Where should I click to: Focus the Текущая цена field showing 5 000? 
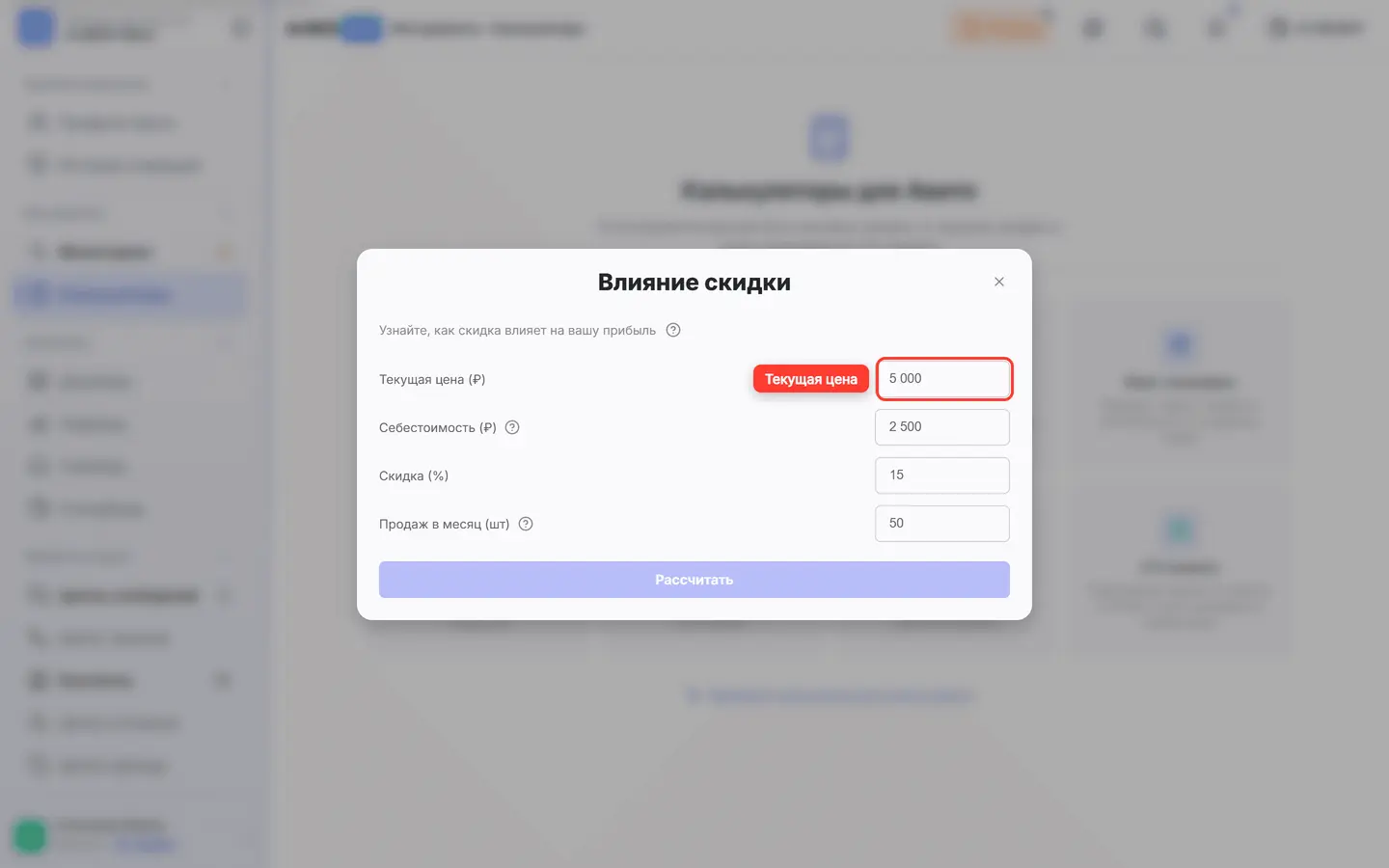943,378
